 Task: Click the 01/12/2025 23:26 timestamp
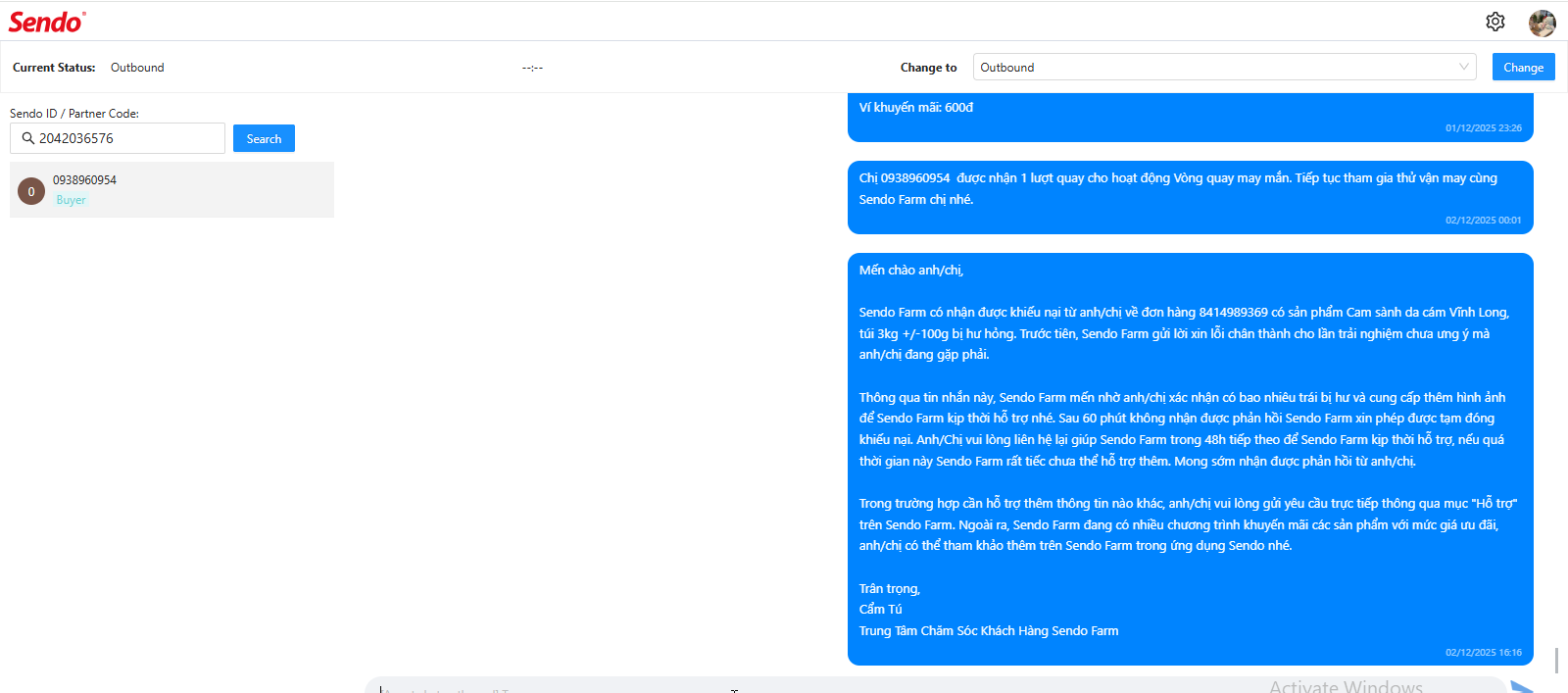(x=1484, y=127)
